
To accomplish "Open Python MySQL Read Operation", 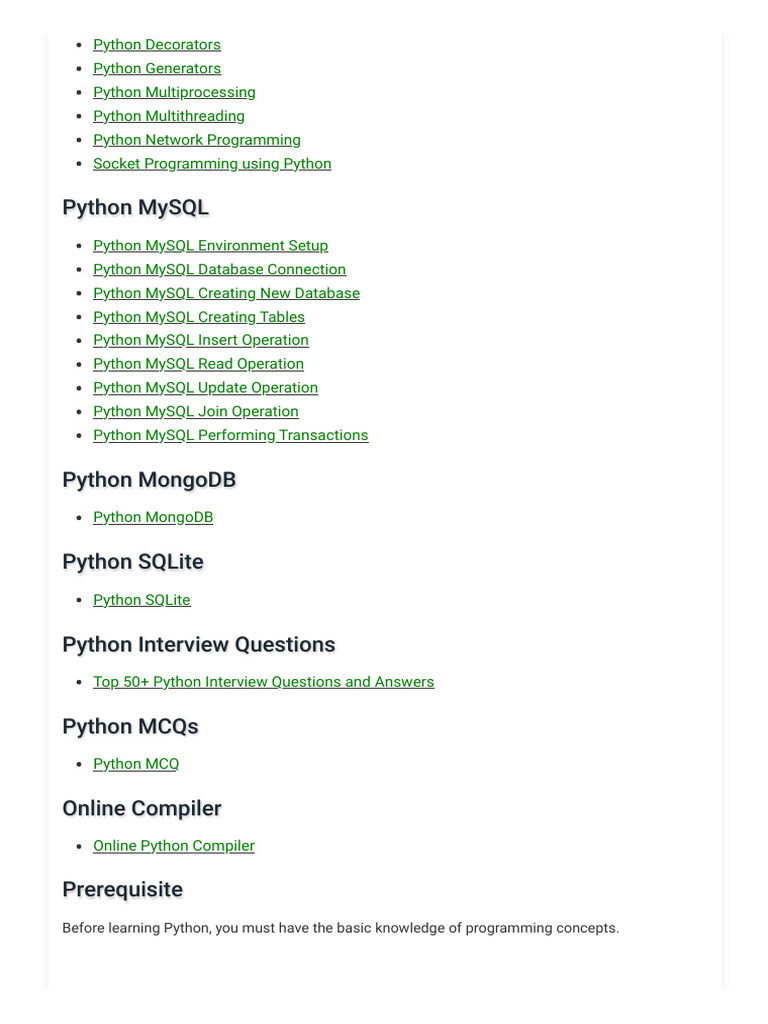I will click(x=198, y=364).
